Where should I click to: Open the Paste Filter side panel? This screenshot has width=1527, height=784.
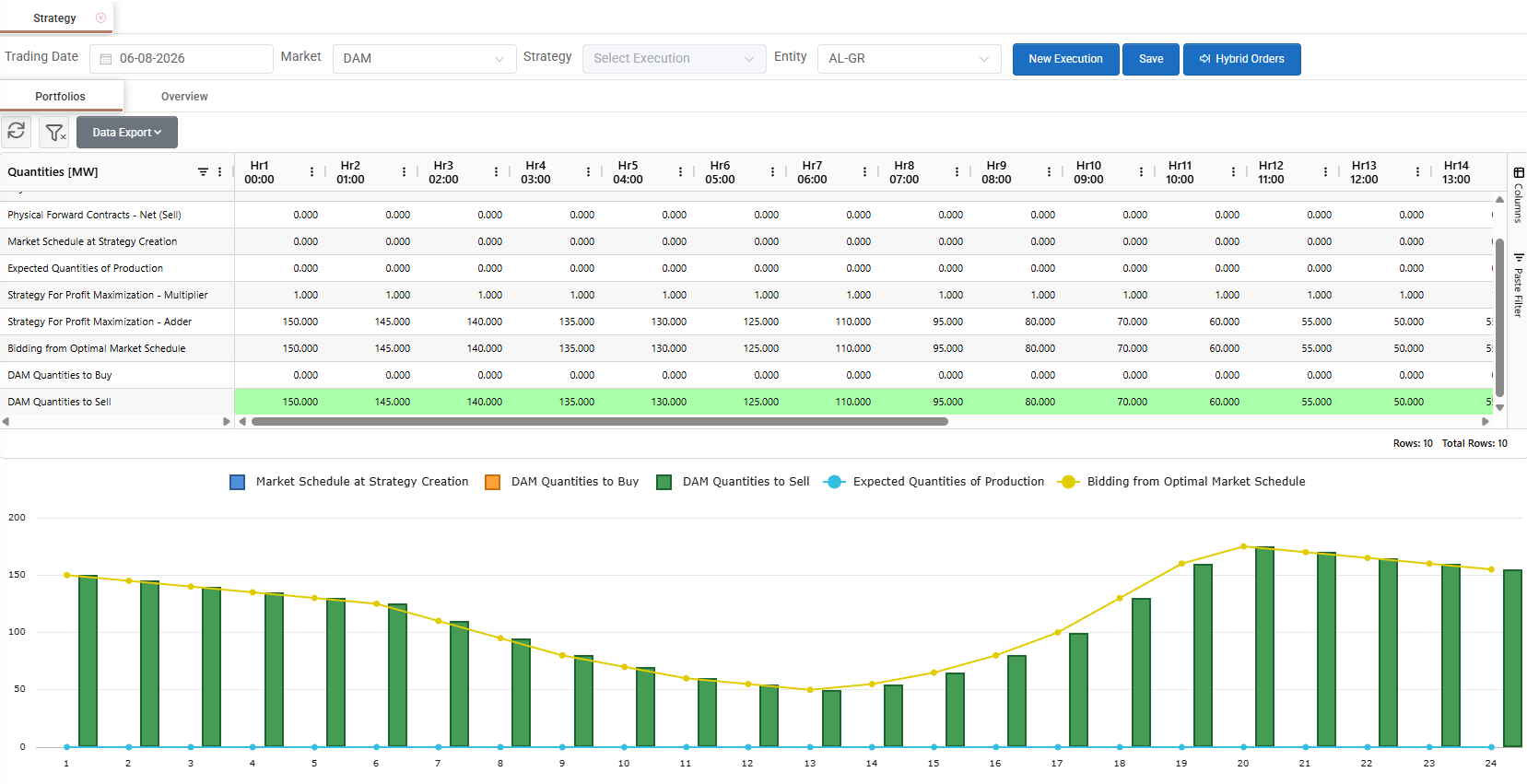pos(1518,286)
